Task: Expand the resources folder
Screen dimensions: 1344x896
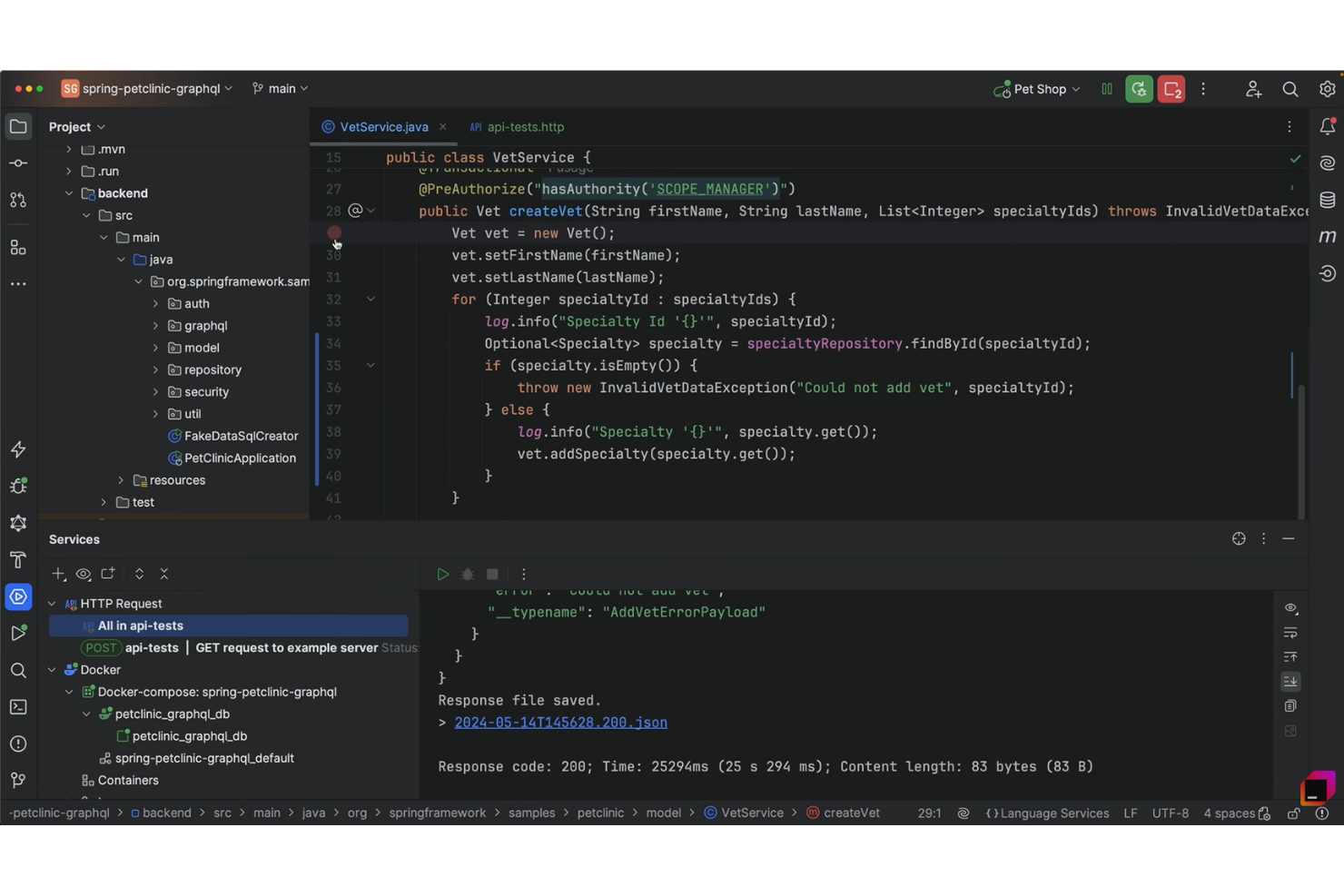Action: (121, 480)
